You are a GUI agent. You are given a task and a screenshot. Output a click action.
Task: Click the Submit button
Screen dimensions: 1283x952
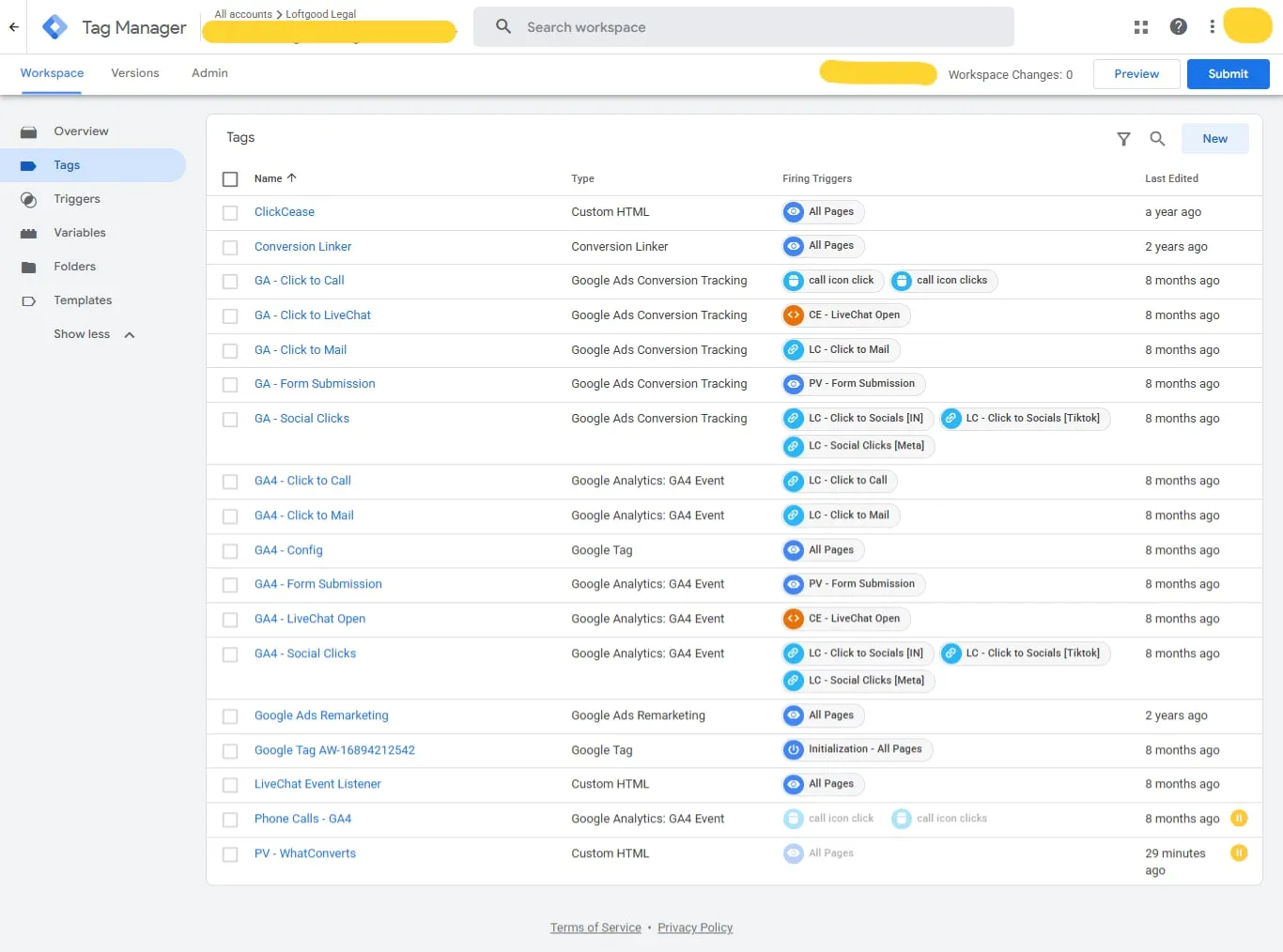1228,74
